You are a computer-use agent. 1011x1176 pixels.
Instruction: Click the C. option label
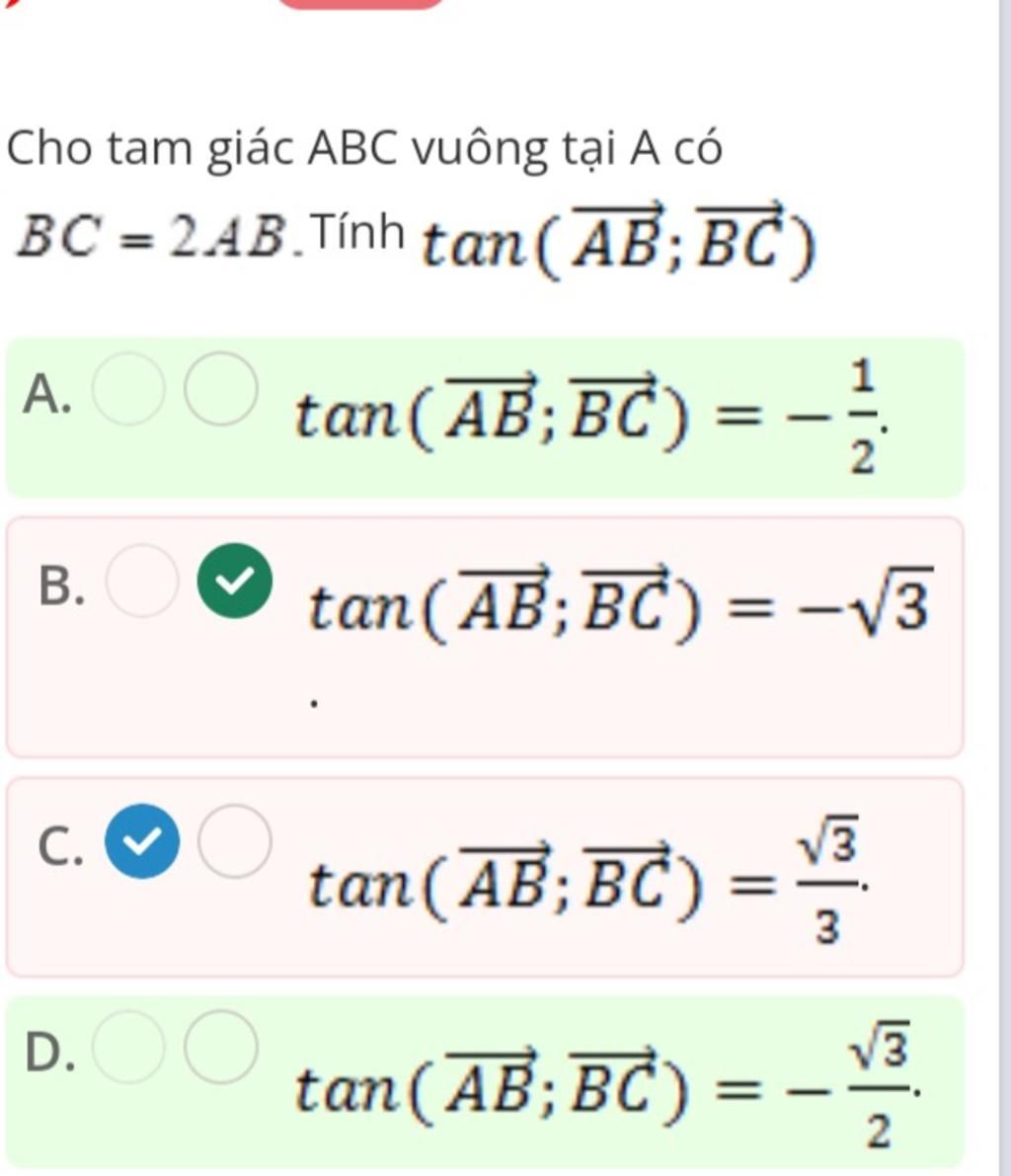coord(60,846)
